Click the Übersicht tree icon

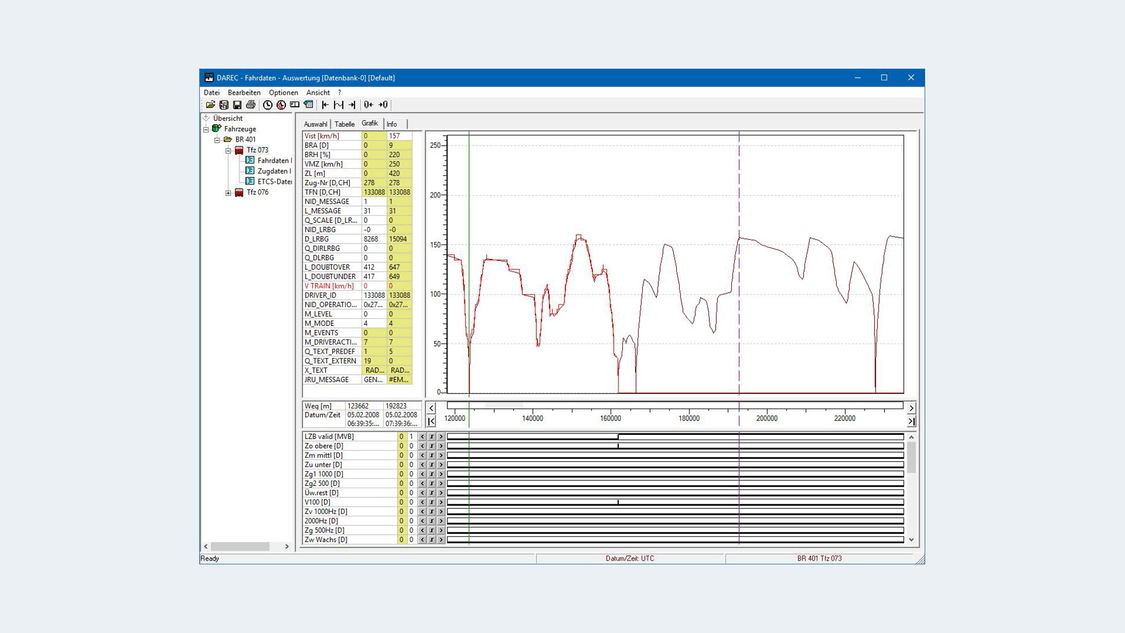[206, 118]
